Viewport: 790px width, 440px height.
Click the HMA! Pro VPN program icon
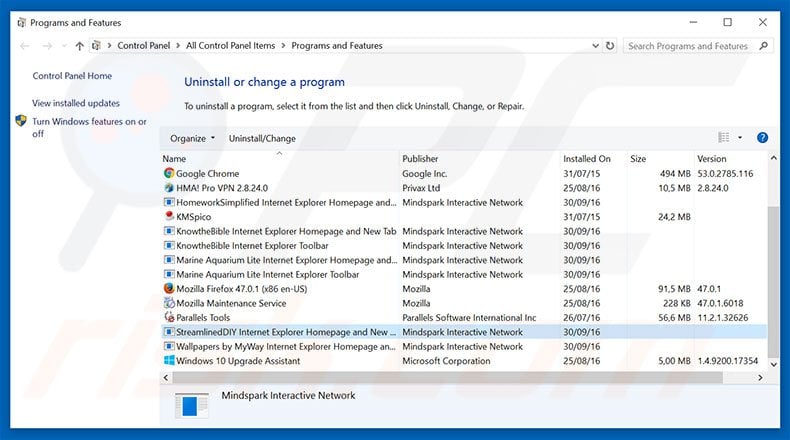click(169, 187)
